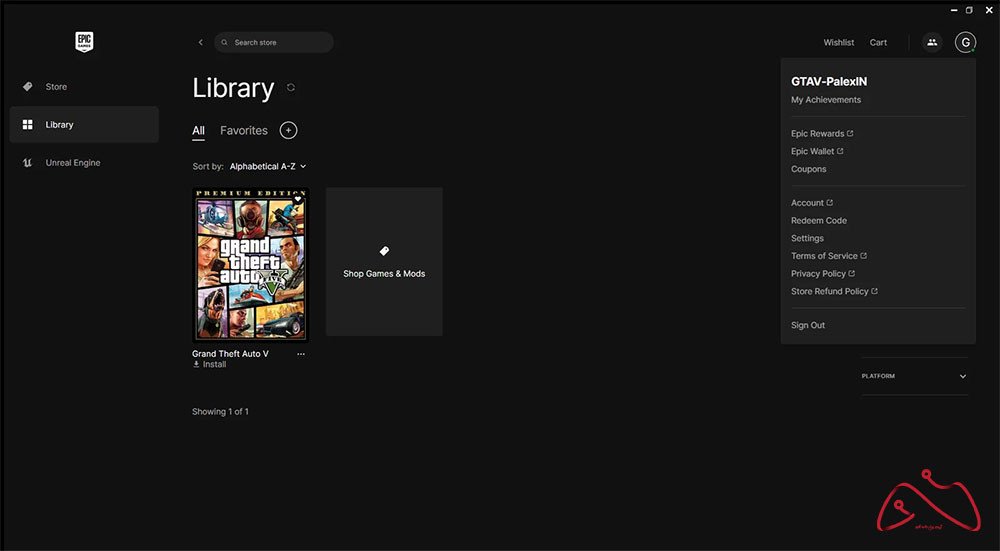Viewport: 1000px width, 551px height.
Task: Click the Install download icon under GTA V
Action: (197, 365)
